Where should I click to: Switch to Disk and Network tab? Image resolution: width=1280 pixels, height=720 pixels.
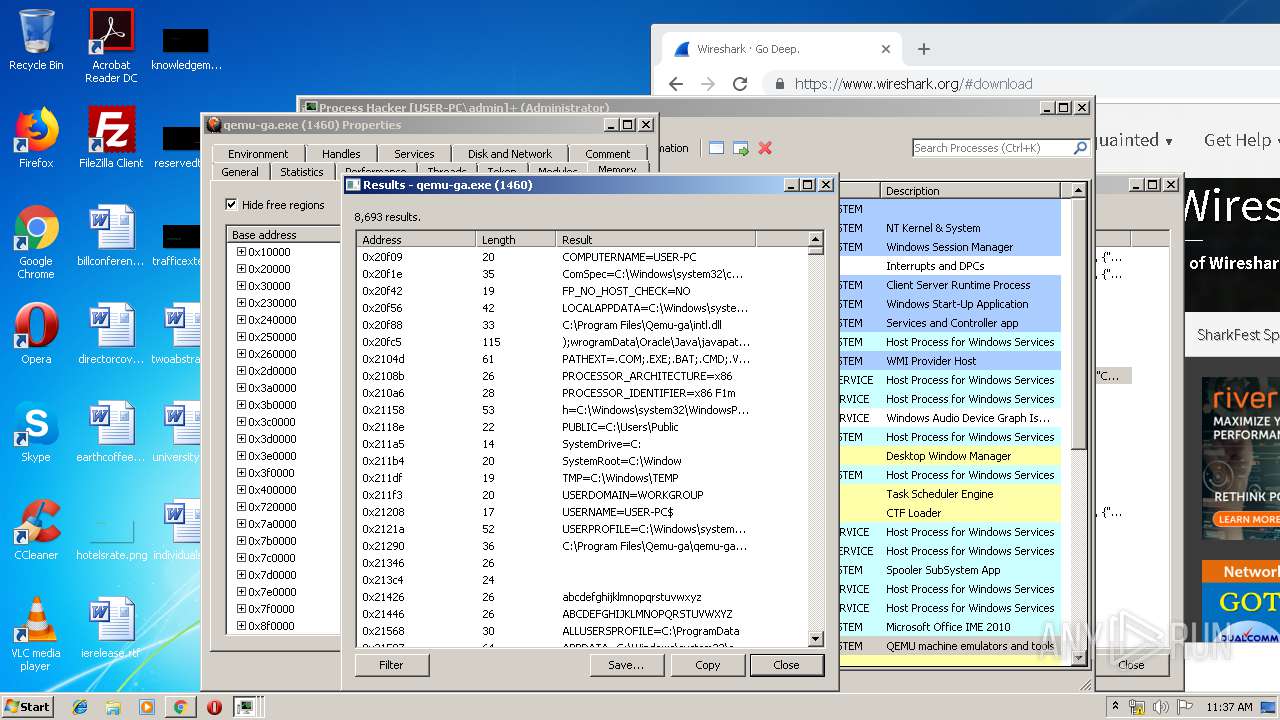point(510,154)
